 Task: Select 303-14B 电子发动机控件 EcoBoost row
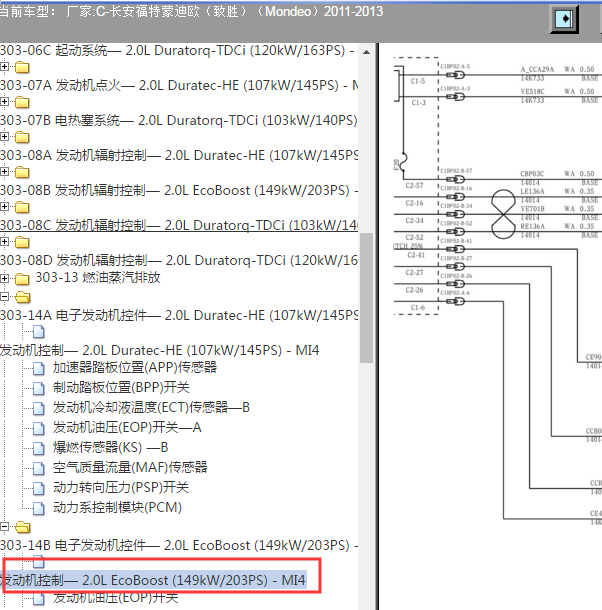[179, 545]
